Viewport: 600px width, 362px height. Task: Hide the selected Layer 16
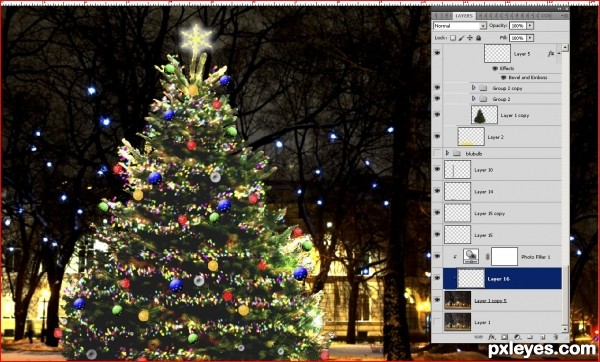point(437,278)
